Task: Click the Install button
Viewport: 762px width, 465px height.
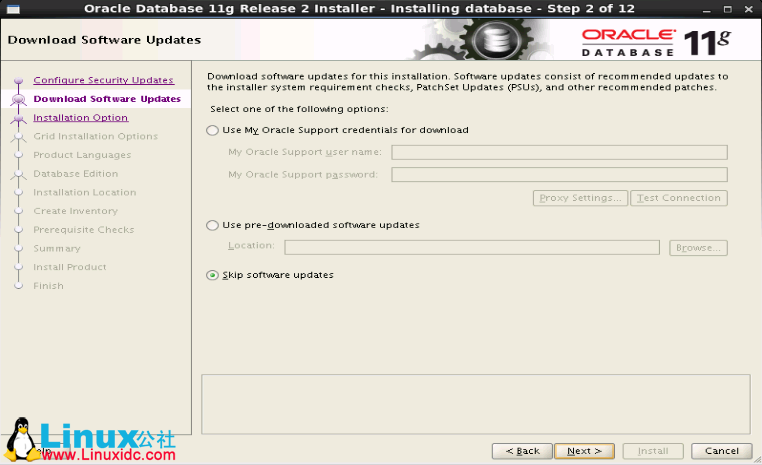Action: coord(653,451)
